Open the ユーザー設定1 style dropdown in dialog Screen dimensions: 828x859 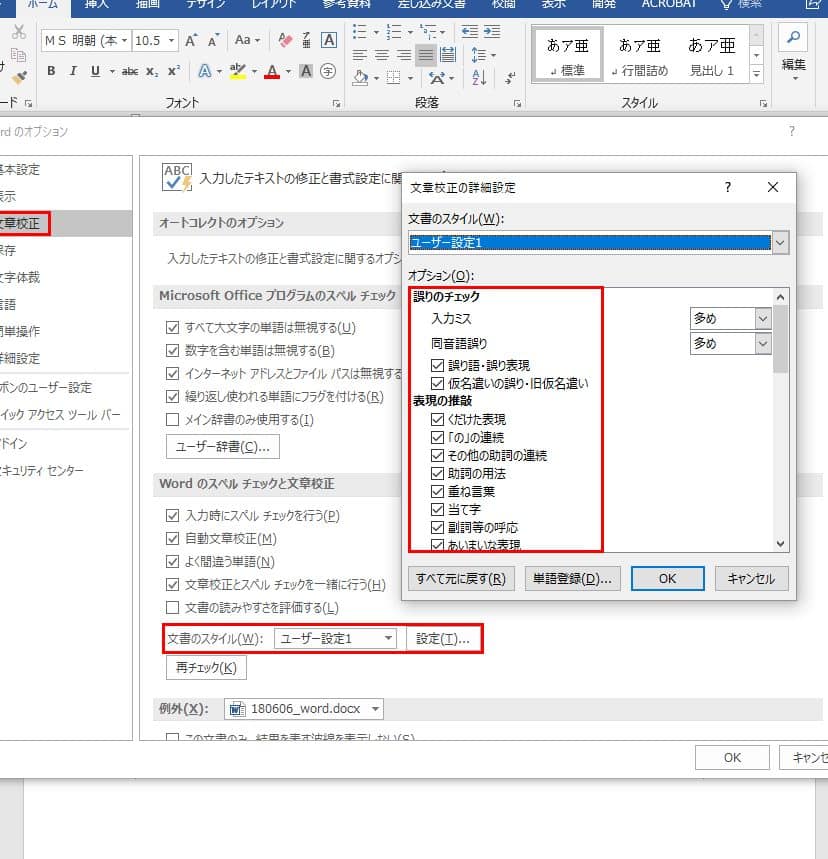tap(780, 242)
